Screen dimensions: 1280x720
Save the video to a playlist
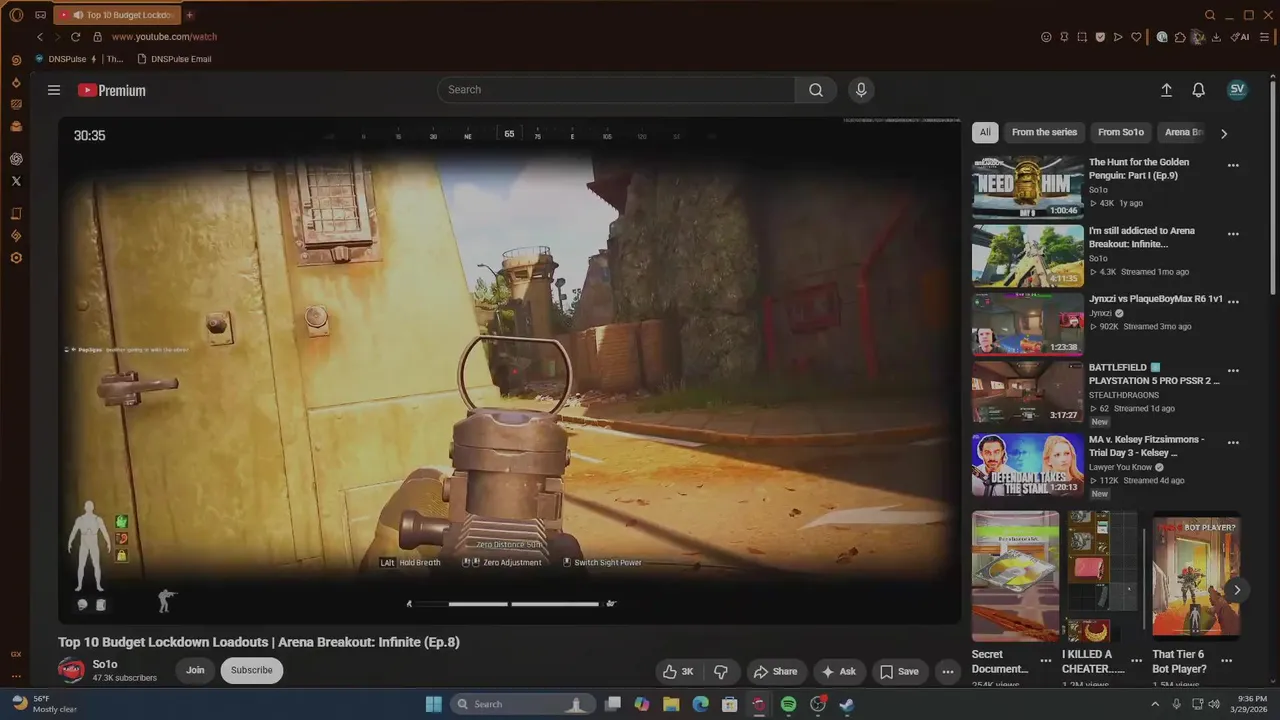point(898,671)
